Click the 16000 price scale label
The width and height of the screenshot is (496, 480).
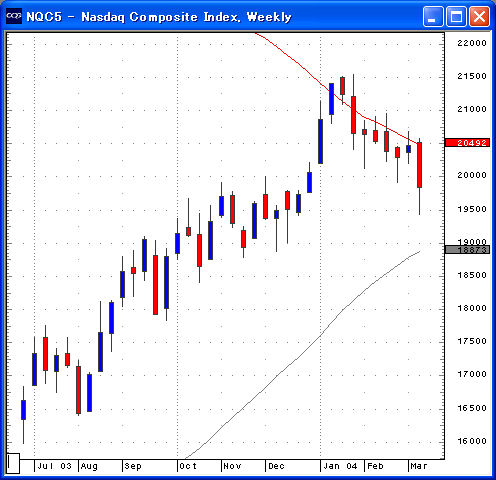(472, 441)
